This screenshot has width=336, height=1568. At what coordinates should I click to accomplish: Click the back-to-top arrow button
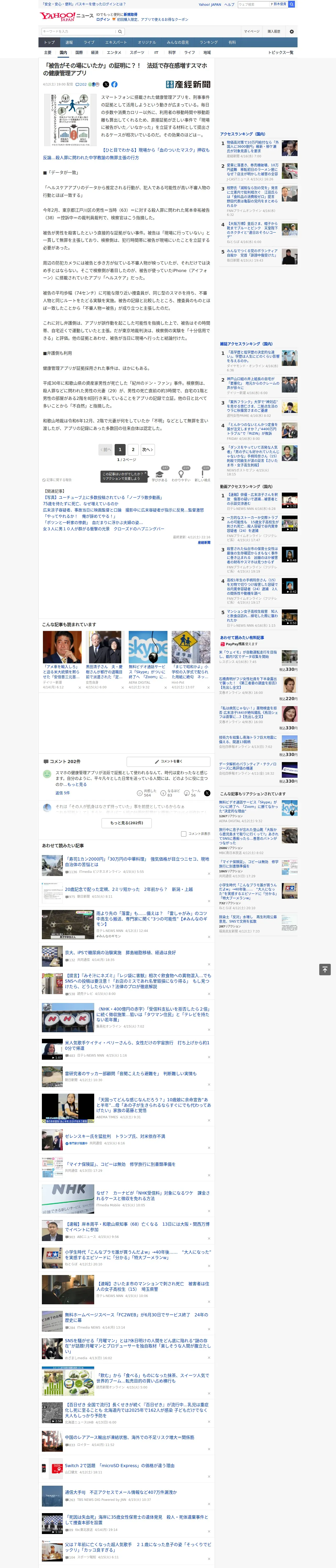(x=325, y=969)
